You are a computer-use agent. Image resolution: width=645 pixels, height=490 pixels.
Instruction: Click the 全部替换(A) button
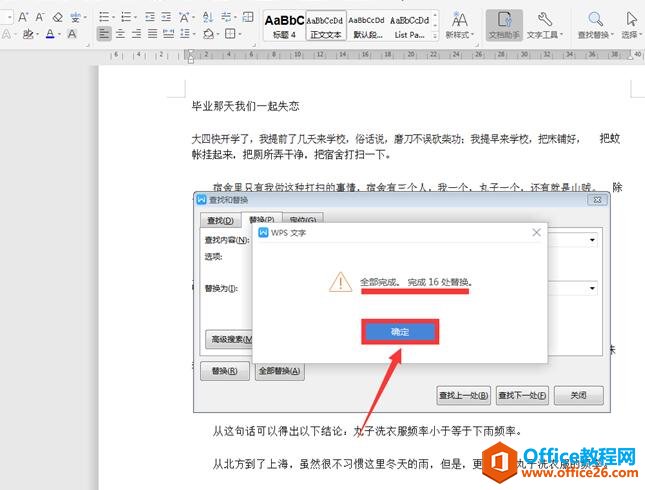(x=279, y=371)
